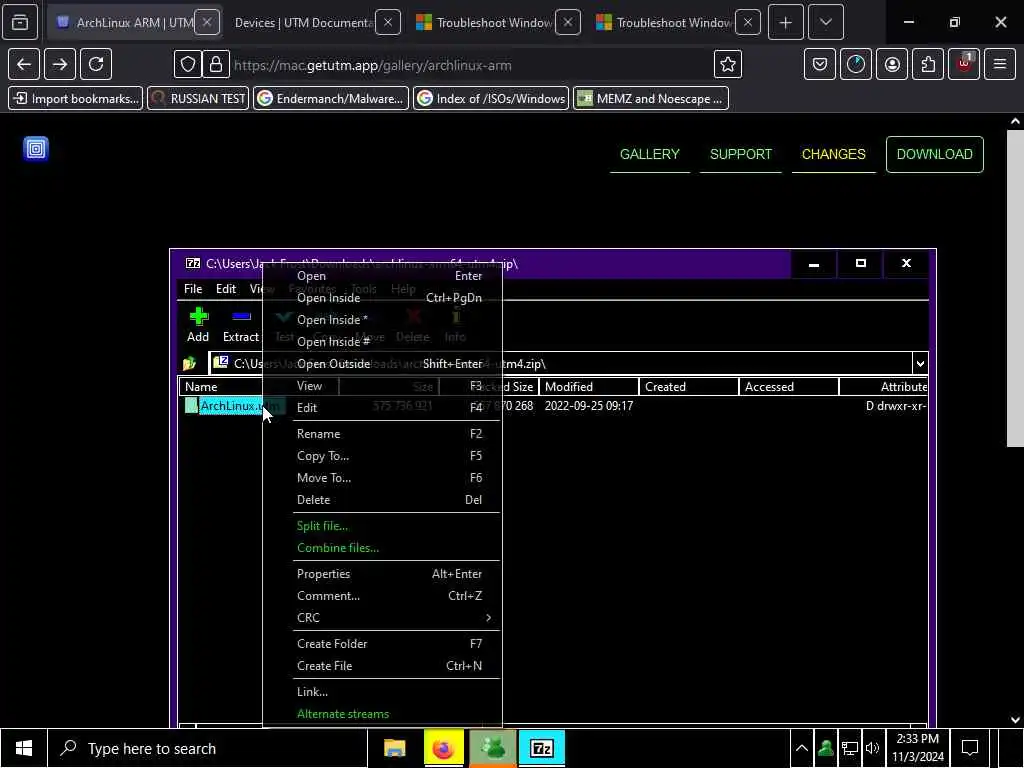
Task: Expand the 7-Zip path dropdown arrow
Action: 920,364
